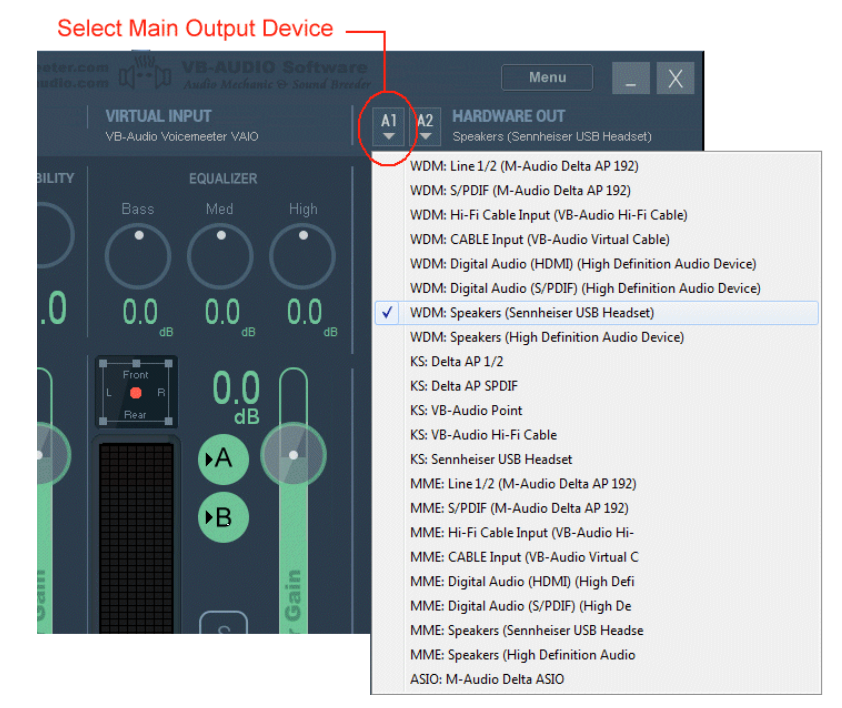Click the Front/Rear pan pad red dot
Viewport: 842px width, 708px height.
pyautogui.click(x=135, y=393)
